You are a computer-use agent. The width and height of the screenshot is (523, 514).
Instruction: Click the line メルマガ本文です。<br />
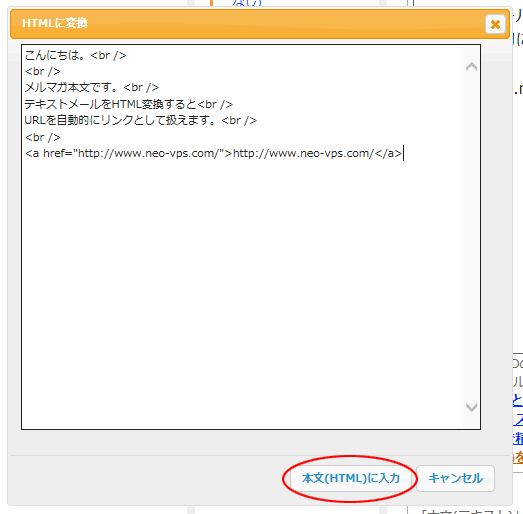point(92,88)
